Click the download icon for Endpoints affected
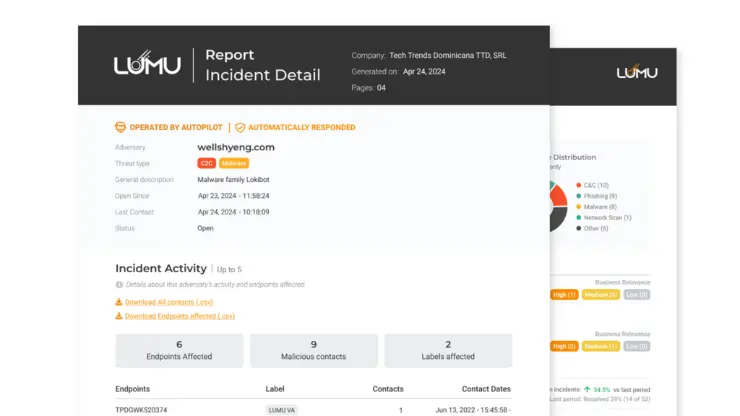Viewport: 740px width, 416px height. 119,316
